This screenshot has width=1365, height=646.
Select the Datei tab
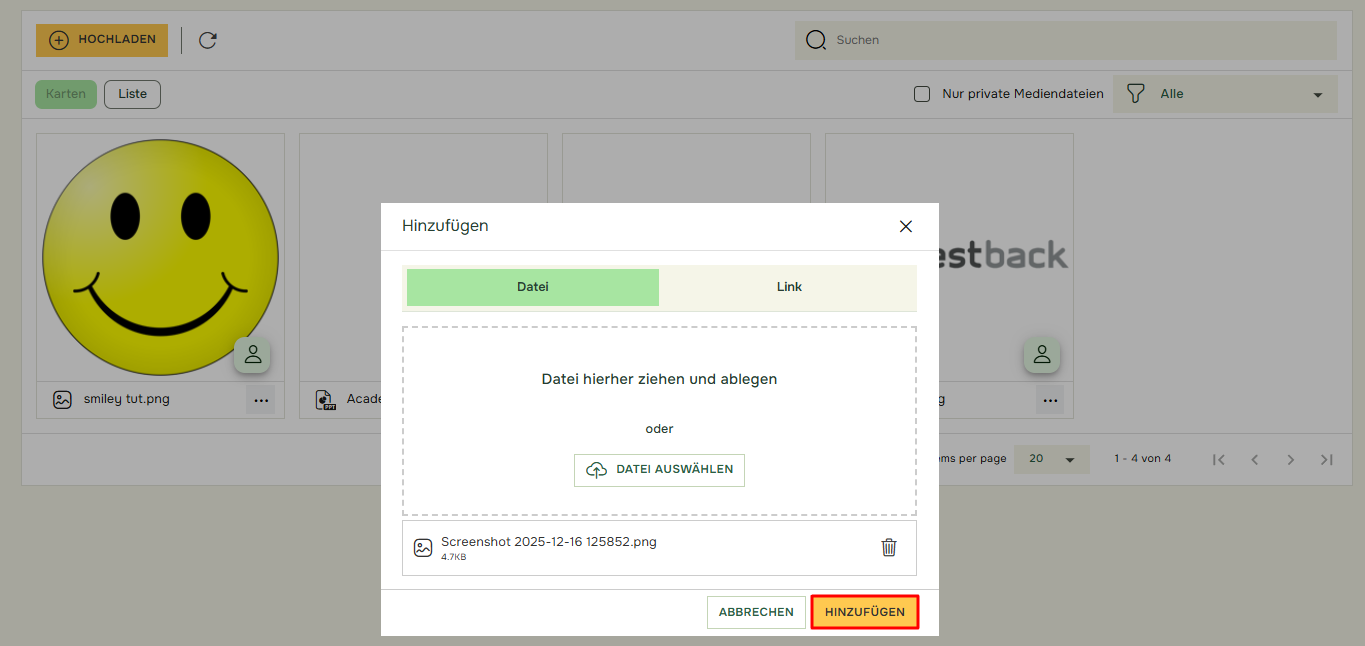coord(532,287)
